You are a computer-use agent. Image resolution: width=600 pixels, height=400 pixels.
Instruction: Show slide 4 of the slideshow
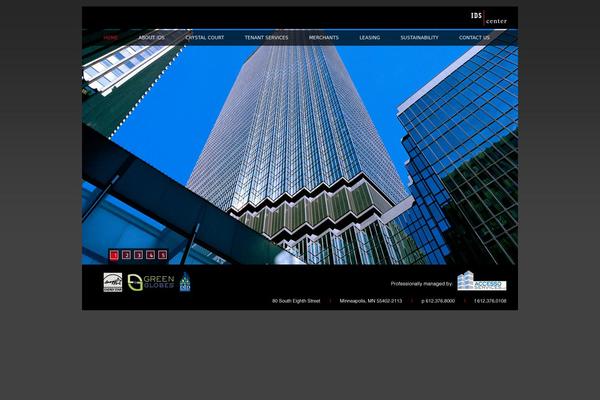coord(151,255)
